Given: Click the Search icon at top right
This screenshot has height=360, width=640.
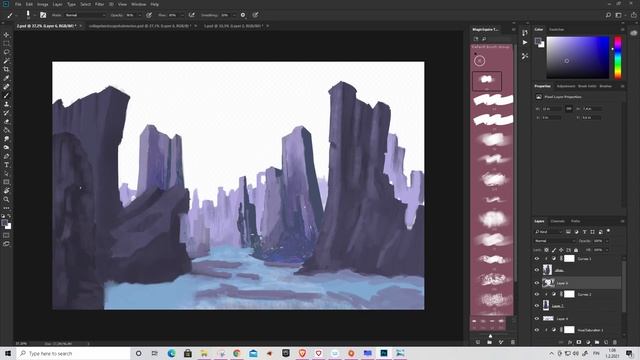Looking at the screenshot, I should (608, 15).
